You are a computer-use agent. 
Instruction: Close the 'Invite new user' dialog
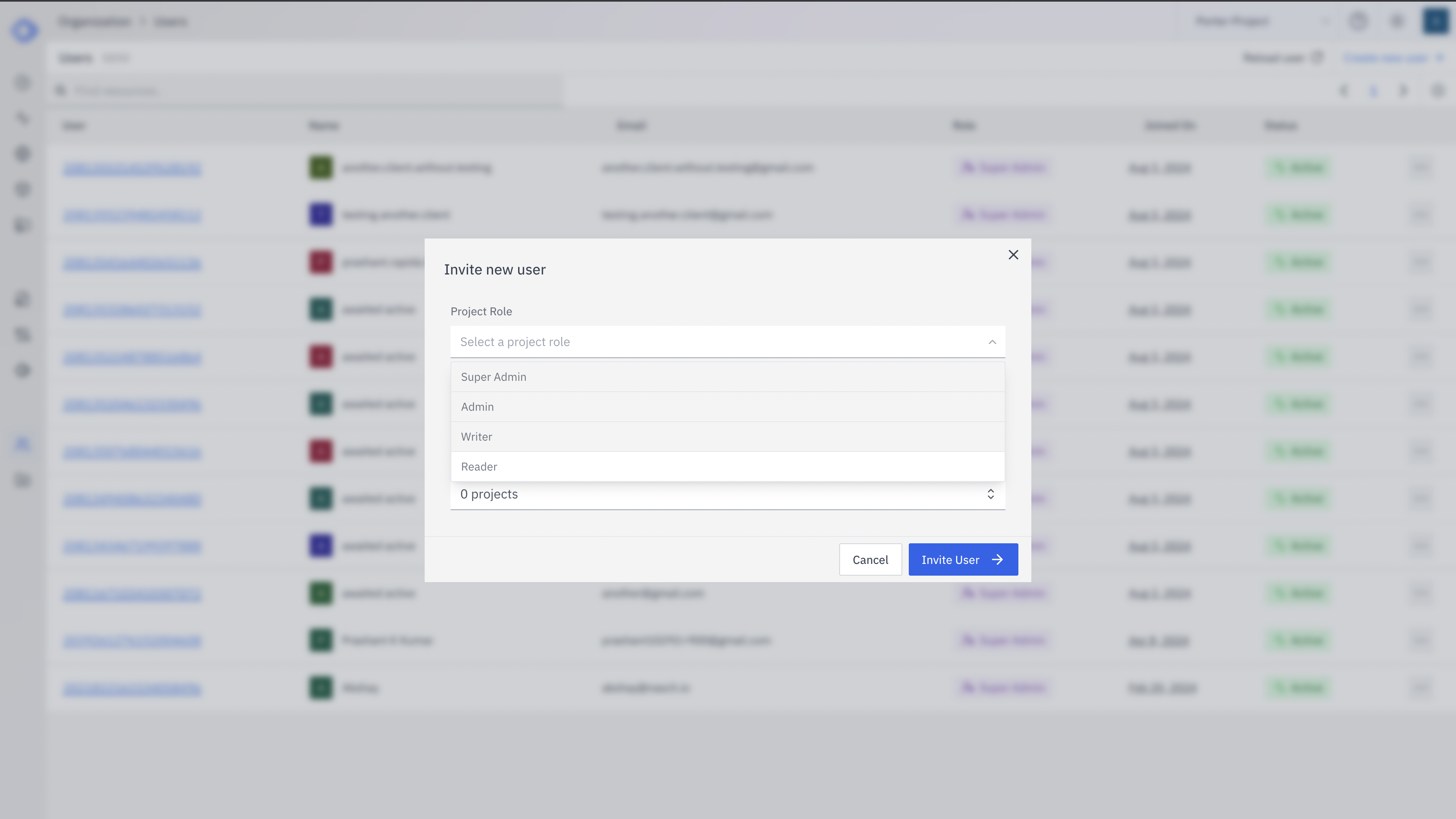tap(1013, 254)
